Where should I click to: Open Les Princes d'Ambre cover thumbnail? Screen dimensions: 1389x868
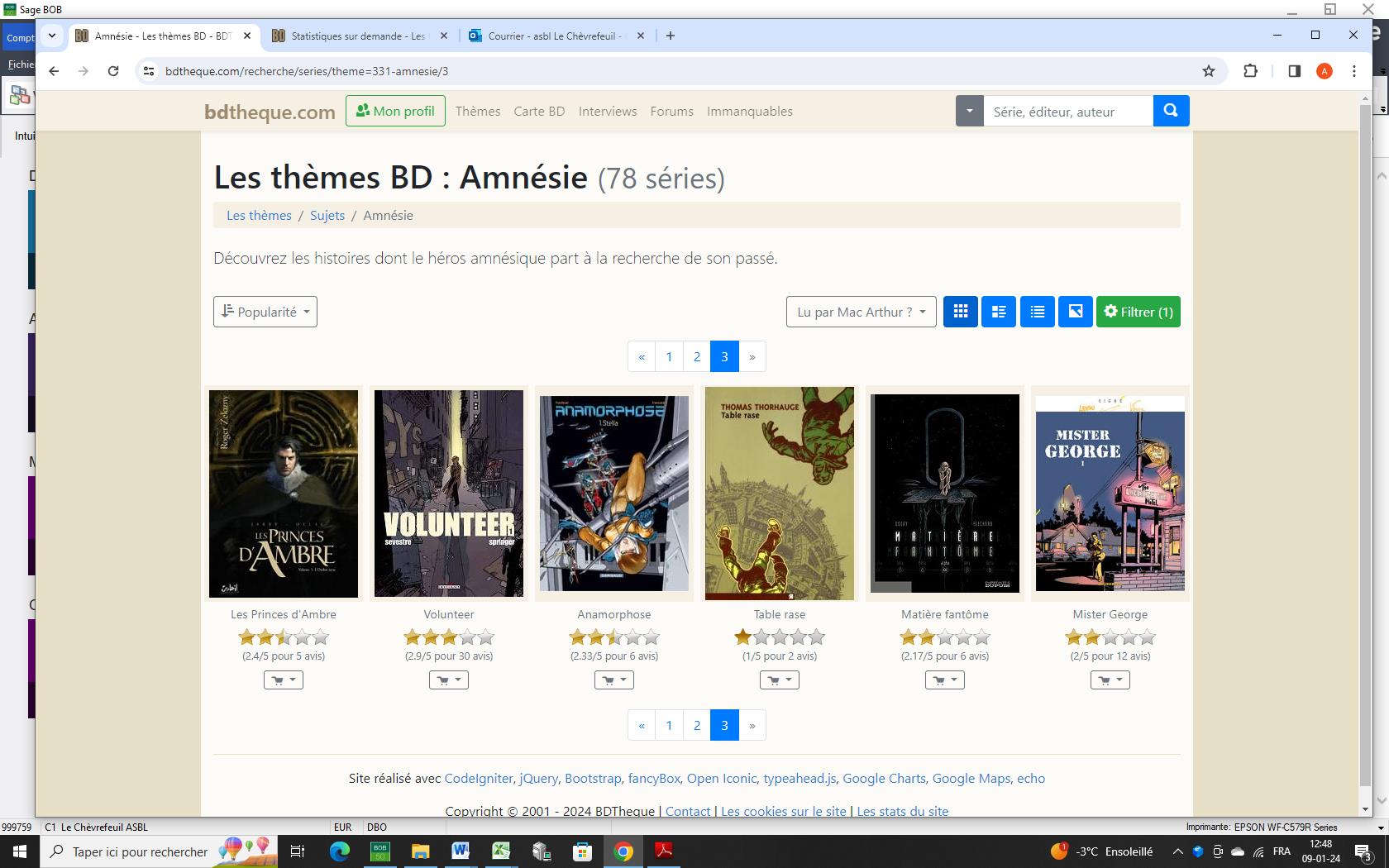(x=284, y=494)
